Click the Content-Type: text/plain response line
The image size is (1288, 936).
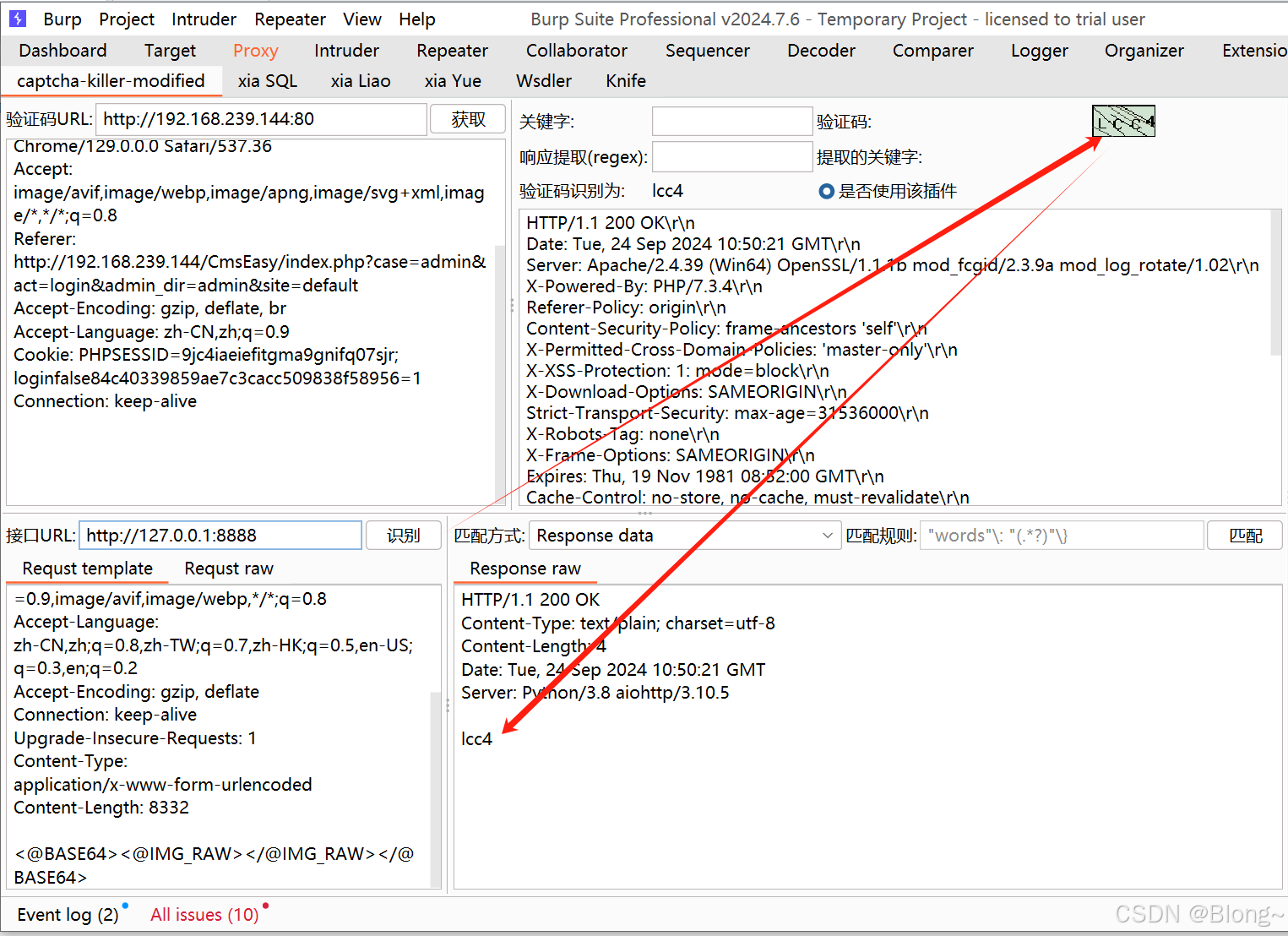tap(618, 623)
